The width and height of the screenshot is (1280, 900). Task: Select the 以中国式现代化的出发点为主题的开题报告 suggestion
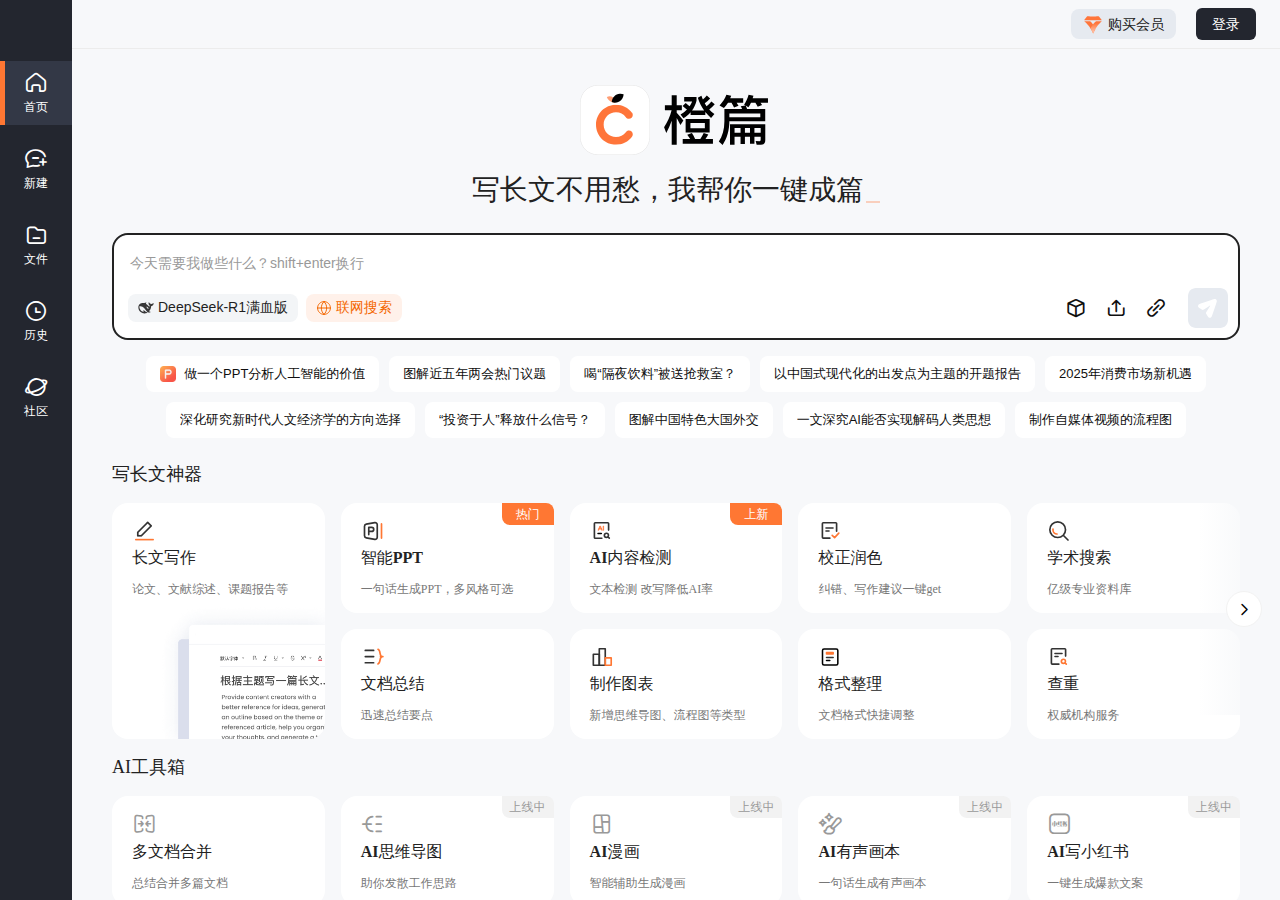coord(897,374)
